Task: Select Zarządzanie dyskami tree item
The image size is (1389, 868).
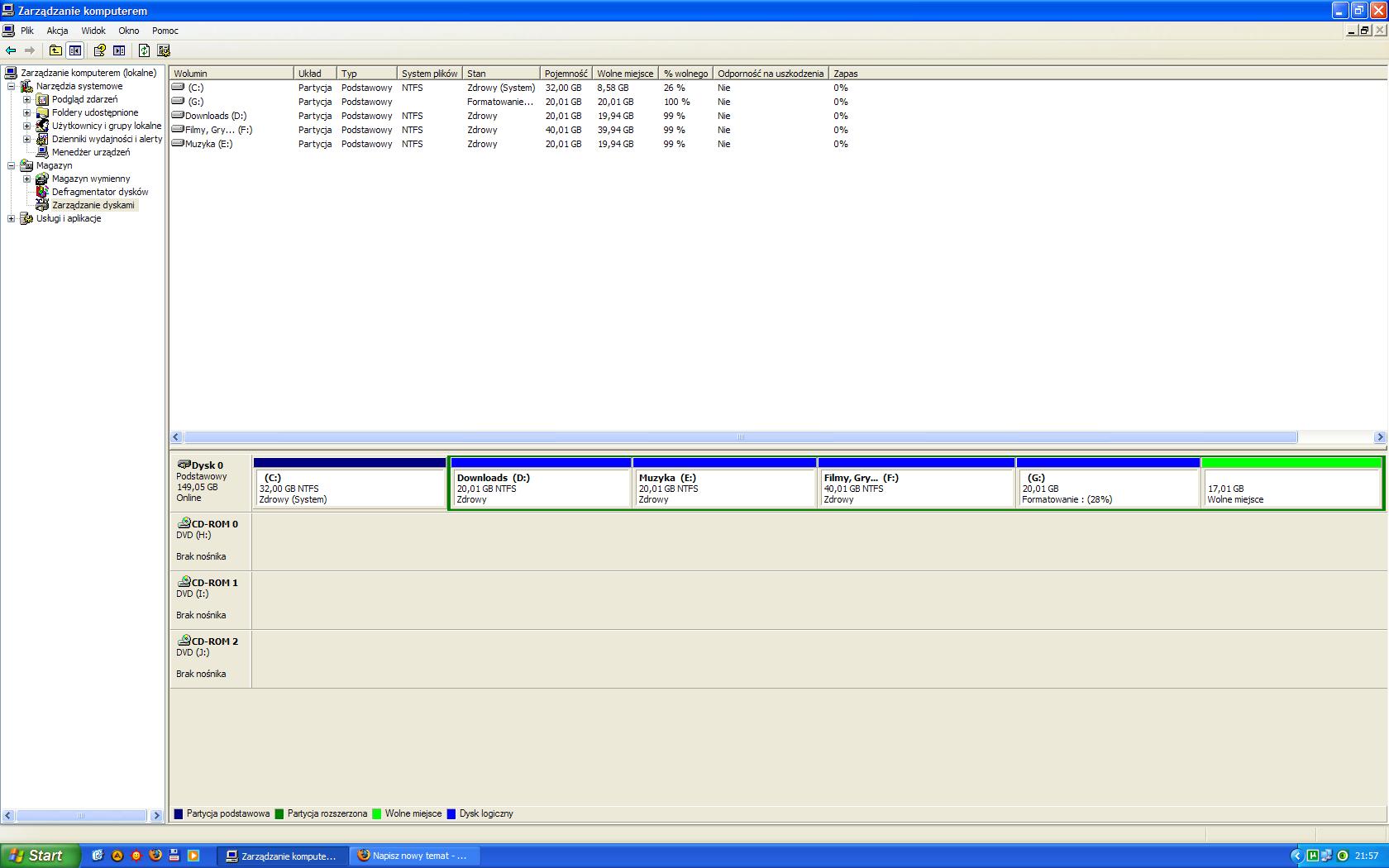Action: (x=93, y=205)
